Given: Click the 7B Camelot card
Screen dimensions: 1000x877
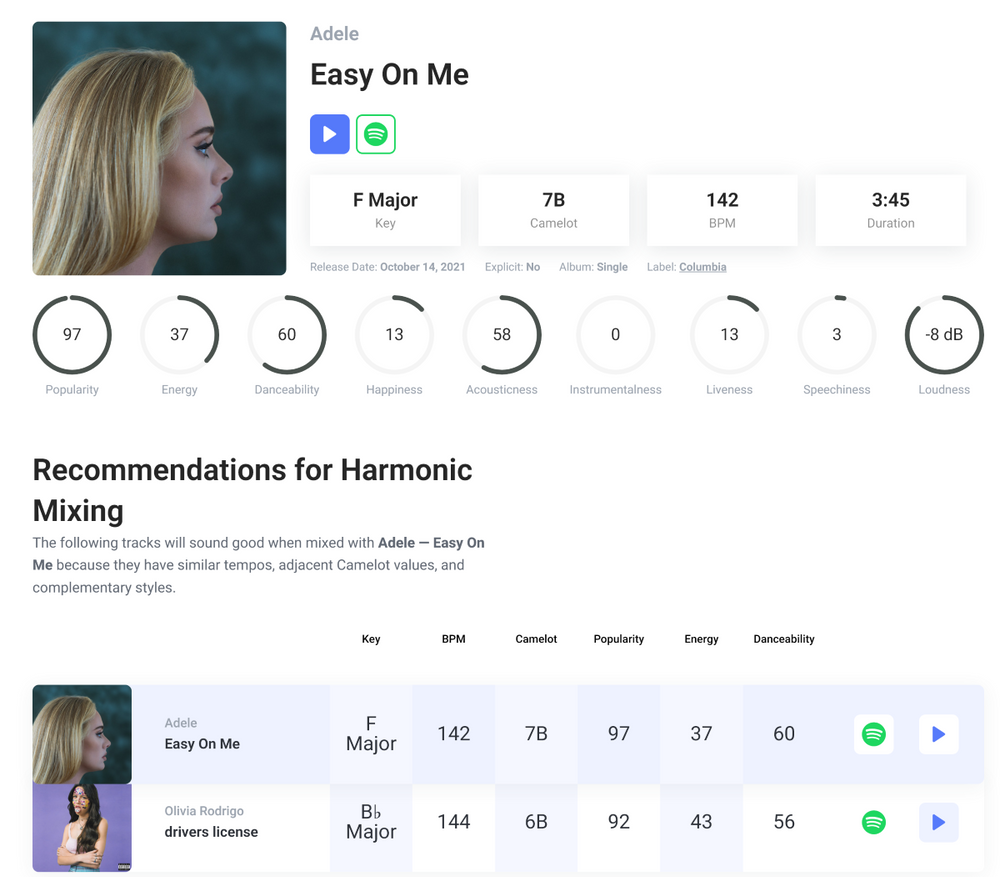Looking at the screenshot, I should point(554,210).
